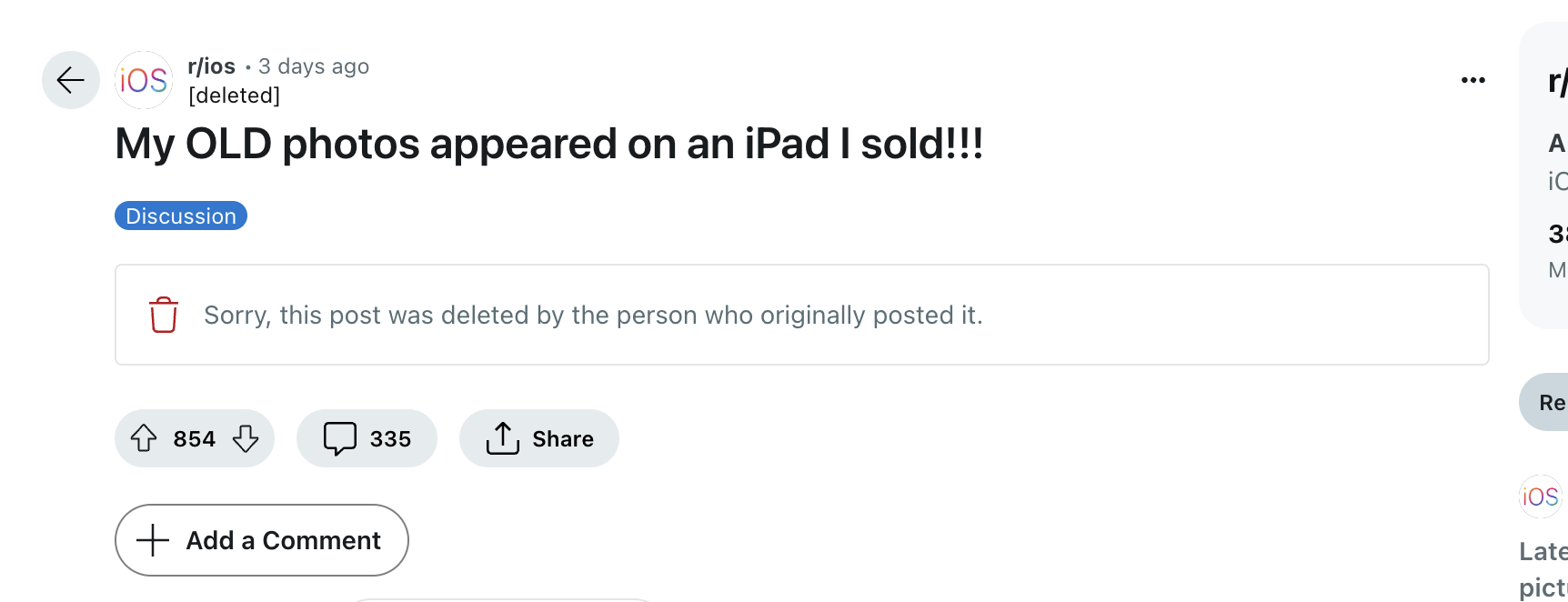The image size is (1568, 602).
Task: Click the iOS avatar in sidebar
Action: click(x=1540, y=497)
